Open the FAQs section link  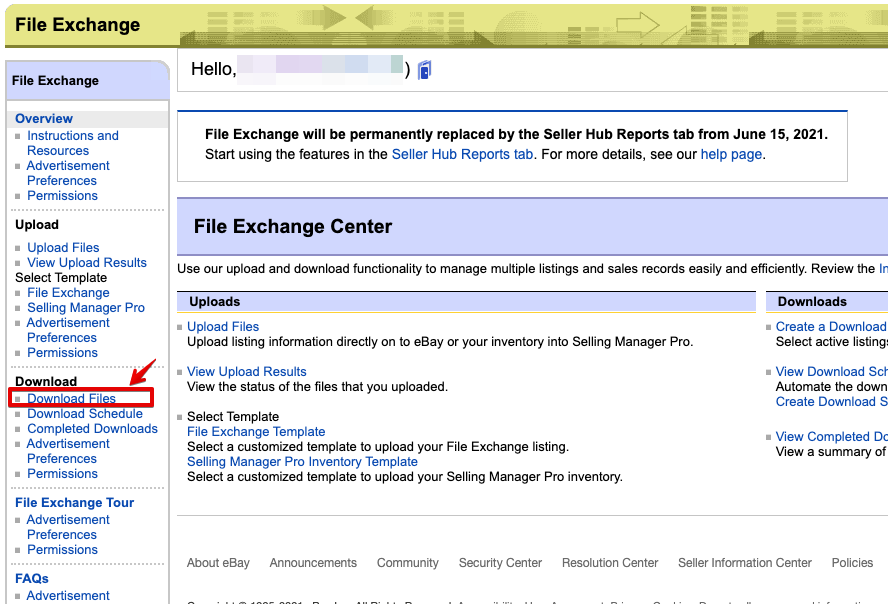(32, 579)
